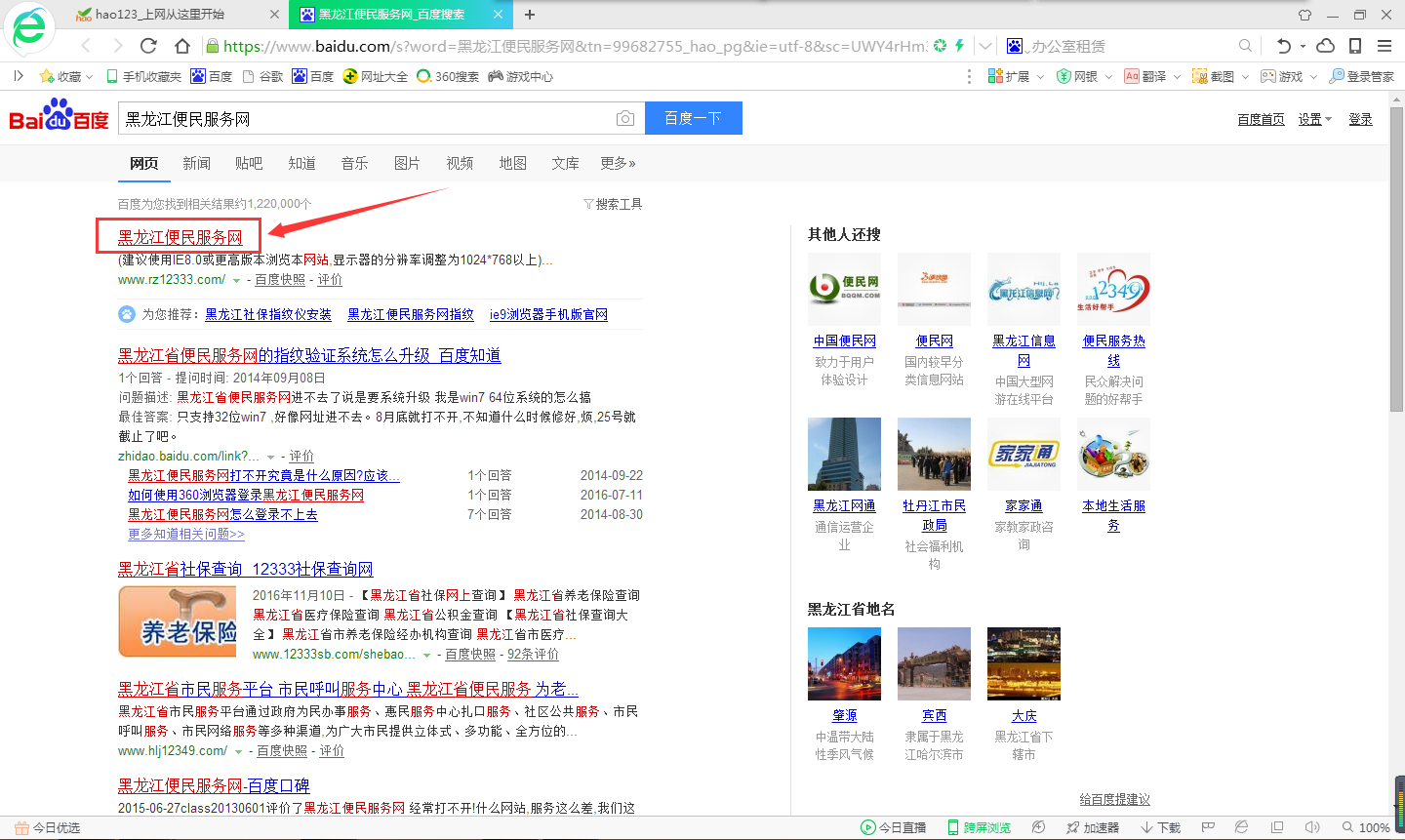Open 网址大全 bookmark
This screenshot has width=1405, height=840.
point(376,76)
